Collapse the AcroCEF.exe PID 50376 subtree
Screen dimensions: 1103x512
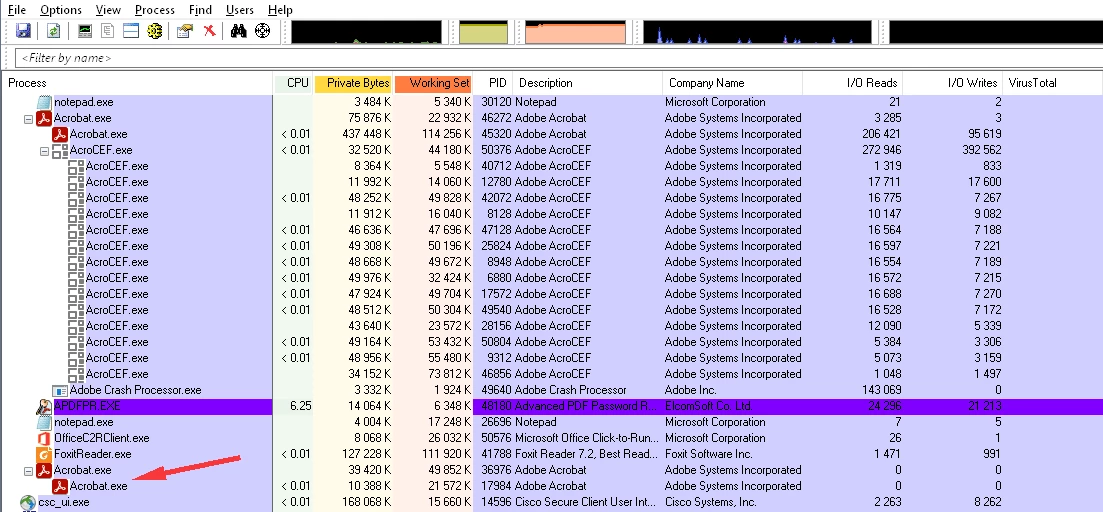[x=44, y=151]
